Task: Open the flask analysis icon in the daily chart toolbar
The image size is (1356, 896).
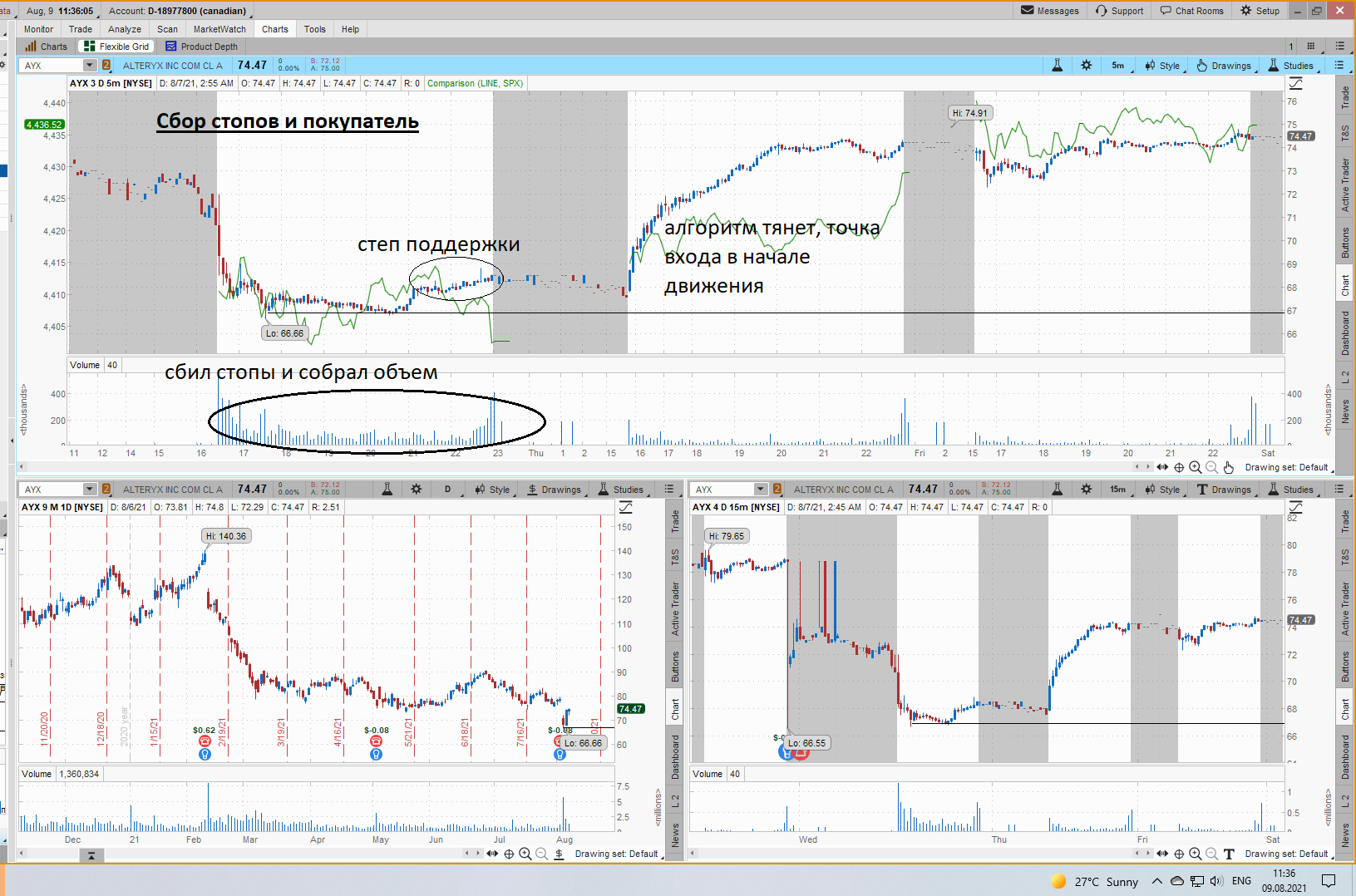Action: pyautogui.click(x=387, y=490)
